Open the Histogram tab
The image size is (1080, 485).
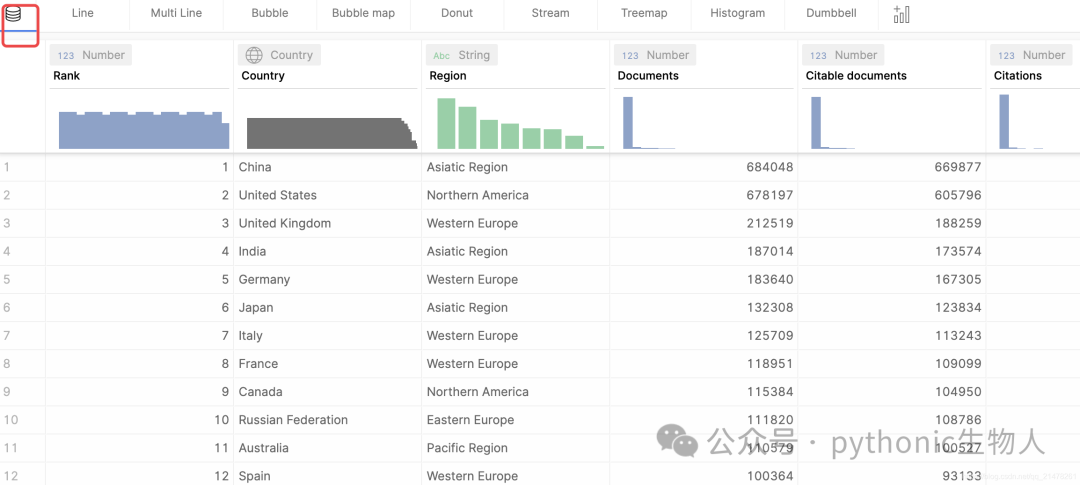tap(738, 13)
